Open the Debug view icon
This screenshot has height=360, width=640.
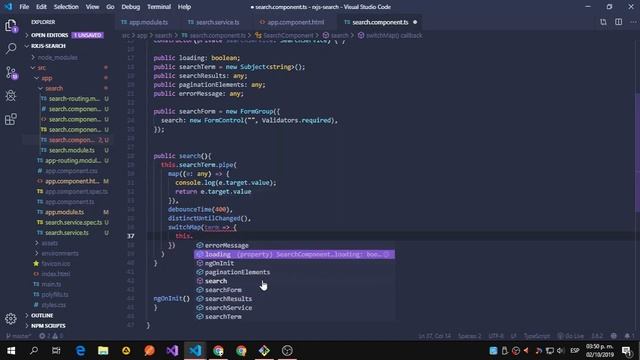click(11, 96)
